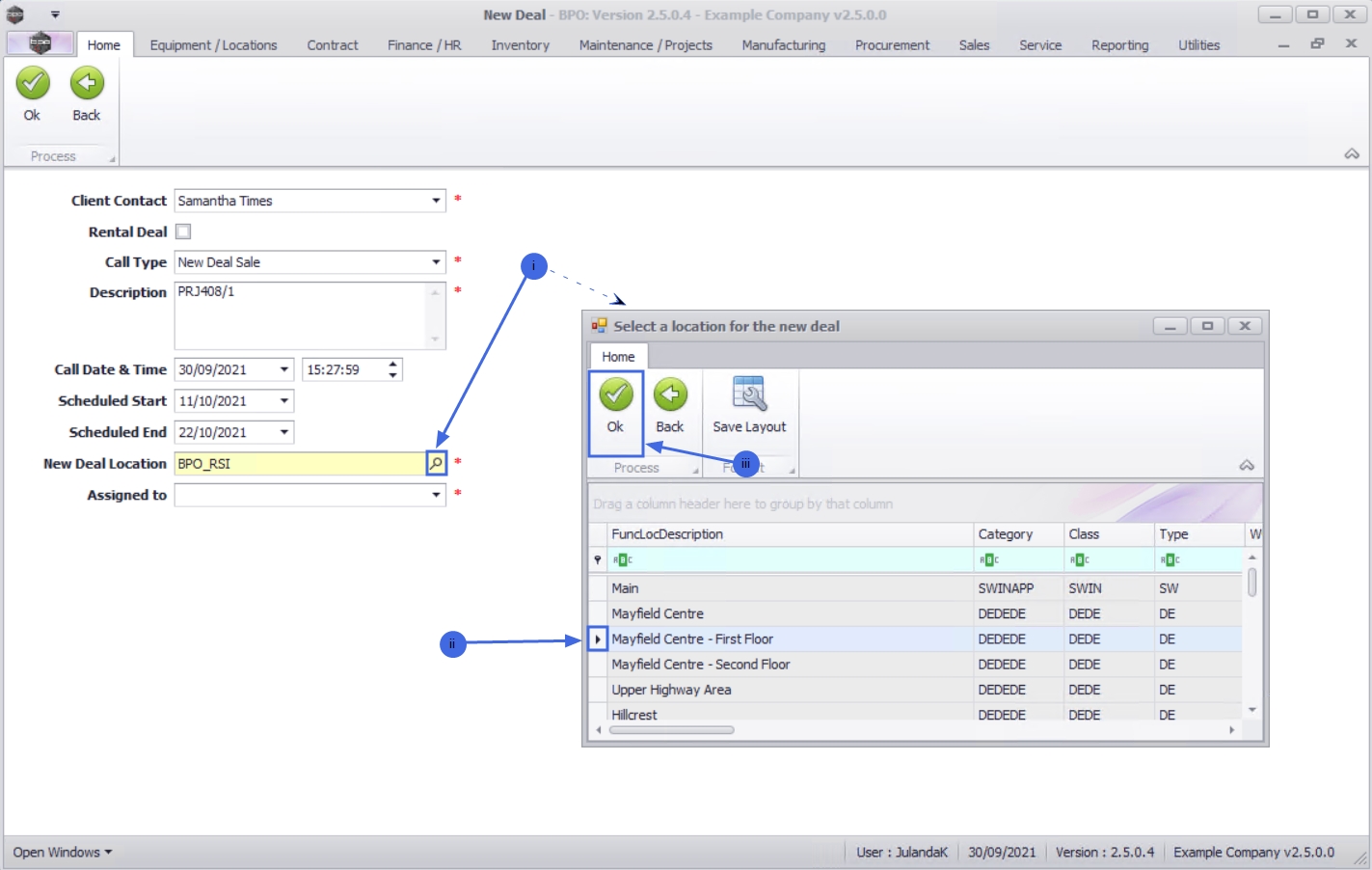Open the Scheduled Start date picker

point(284,401)
